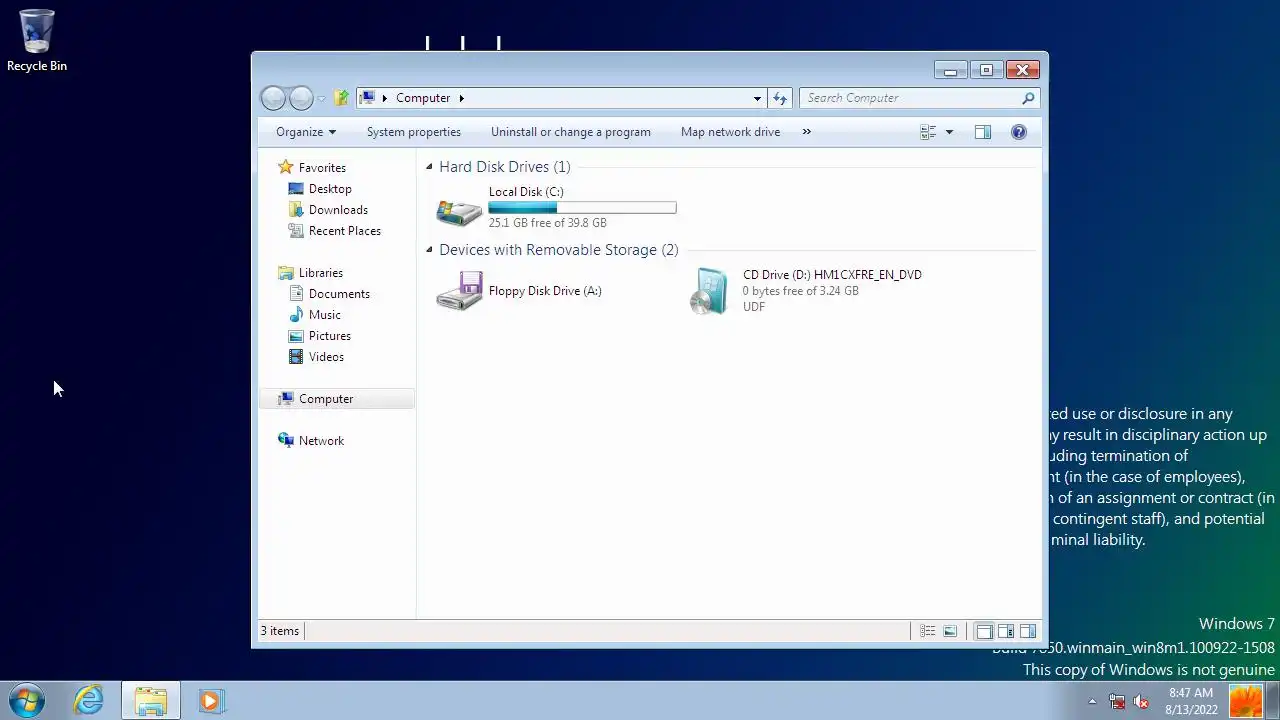Open Desktop in the navigation pane

tap(330, 189)
